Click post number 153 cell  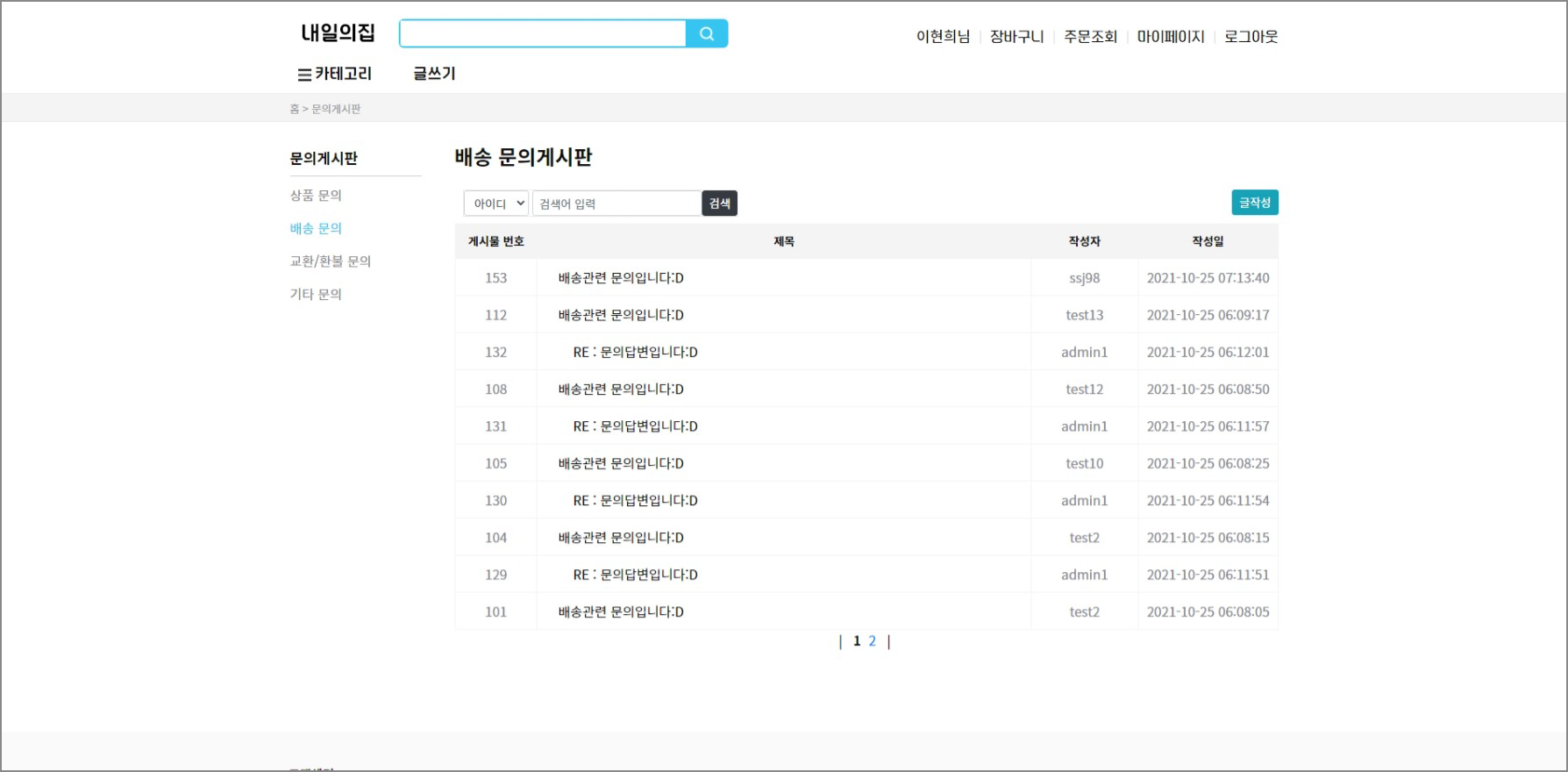496,278
